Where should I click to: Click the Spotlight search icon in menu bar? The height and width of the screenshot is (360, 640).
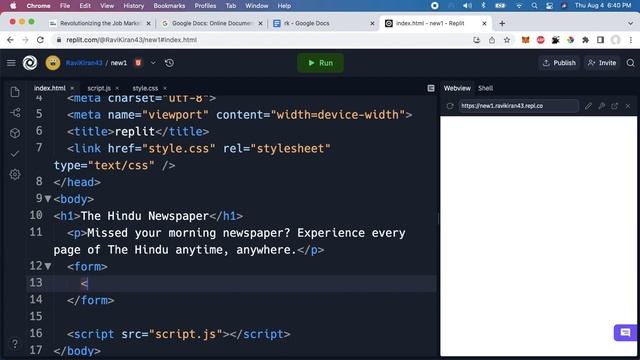pyautogui.click(x=534, y=6)
